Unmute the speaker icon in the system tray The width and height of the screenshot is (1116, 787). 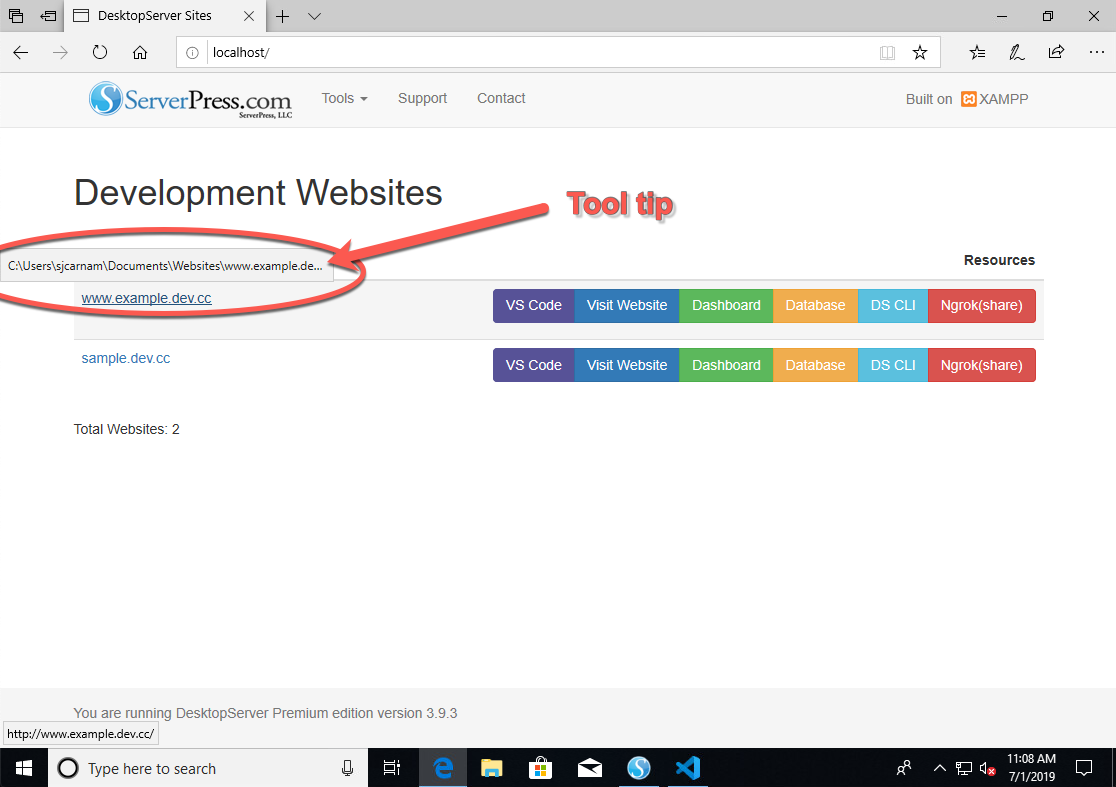point(987,768)
